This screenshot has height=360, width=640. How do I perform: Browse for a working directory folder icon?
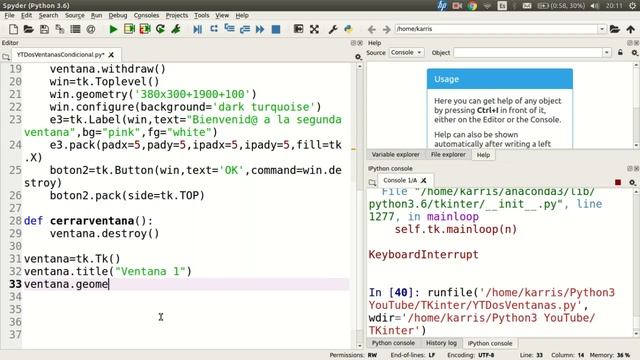pos(615,29)
